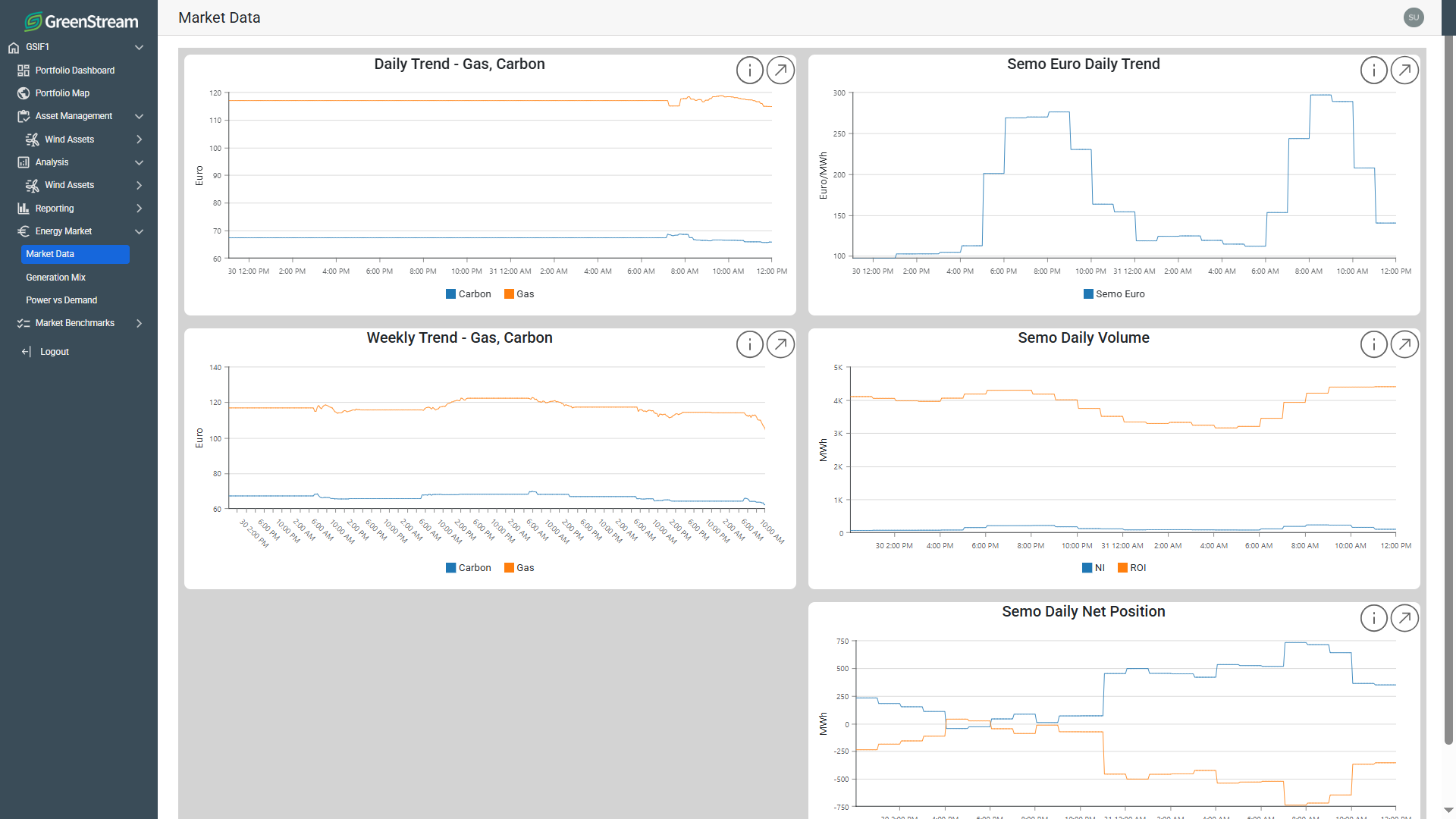Viewport: 1456px width, 819px height.
Task: Collapse the GSIF1 portfolio dropdown
Action: point(139,47)
